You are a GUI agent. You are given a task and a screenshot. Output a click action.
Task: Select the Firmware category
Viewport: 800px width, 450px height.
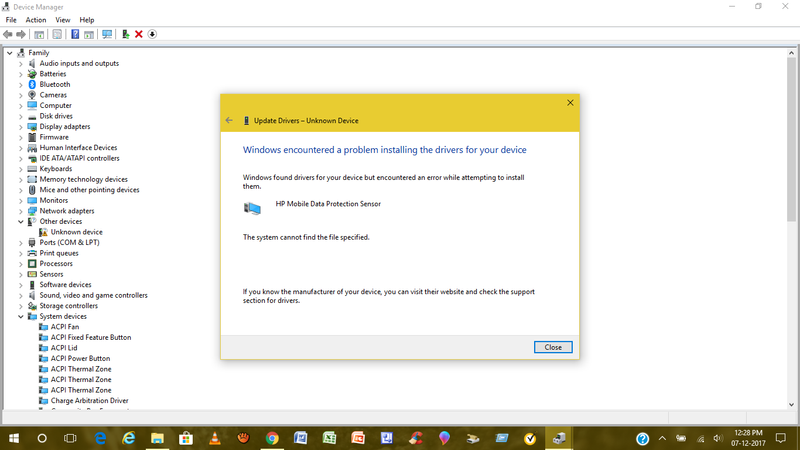[54, 137]
